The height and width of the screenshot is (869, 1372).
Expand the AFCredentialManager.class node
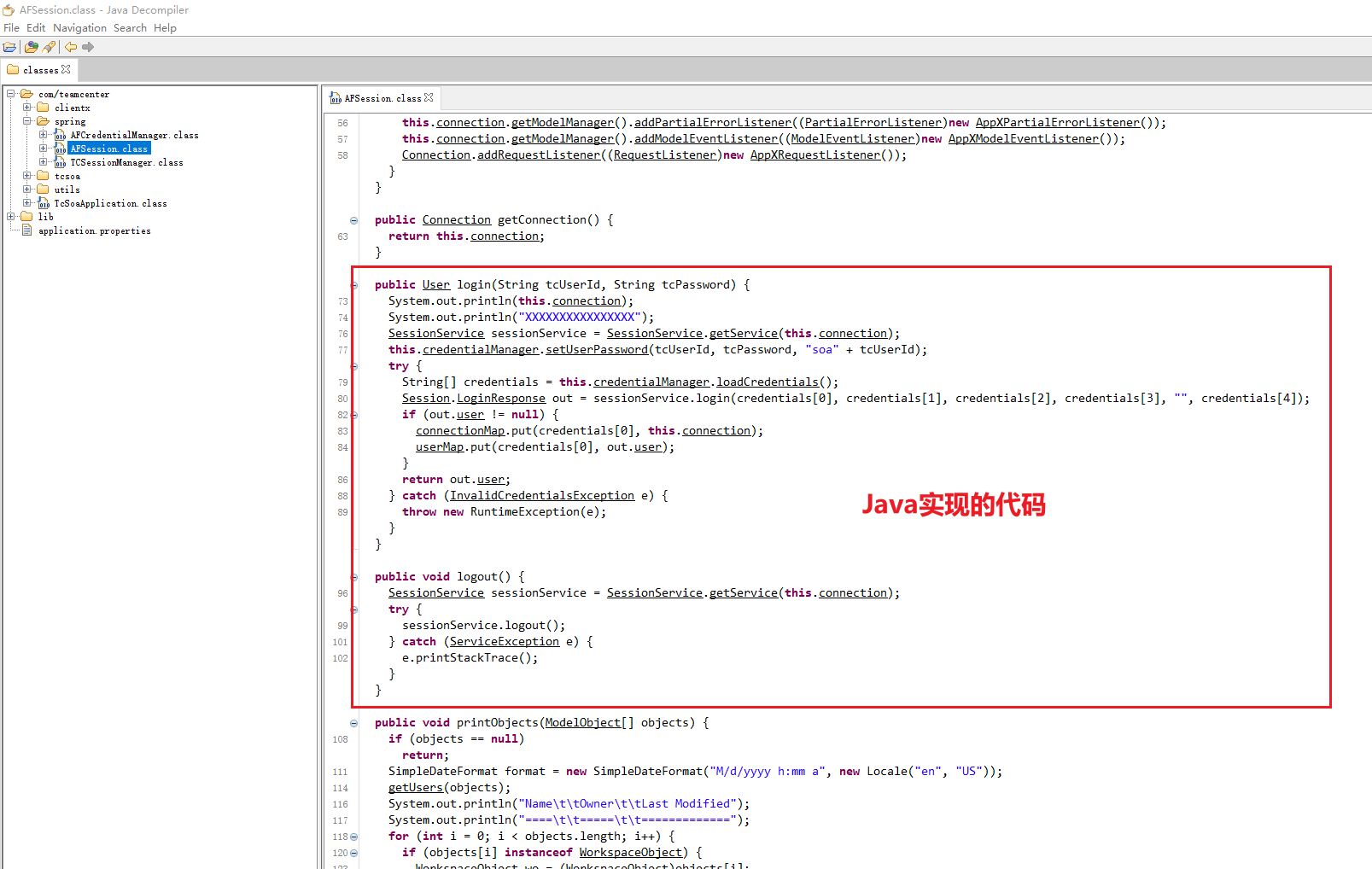44,135
